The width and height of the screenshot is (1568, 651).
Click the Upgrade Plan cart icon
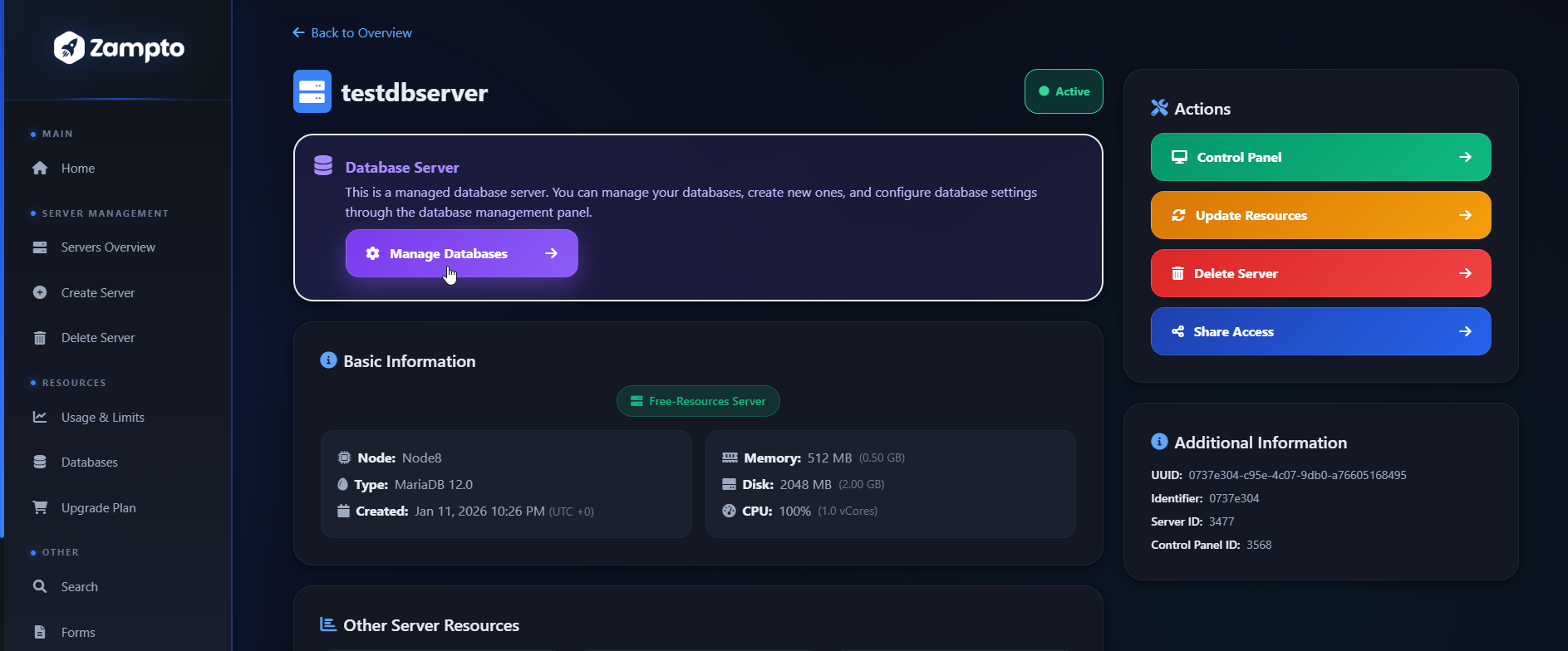(40, 507)
